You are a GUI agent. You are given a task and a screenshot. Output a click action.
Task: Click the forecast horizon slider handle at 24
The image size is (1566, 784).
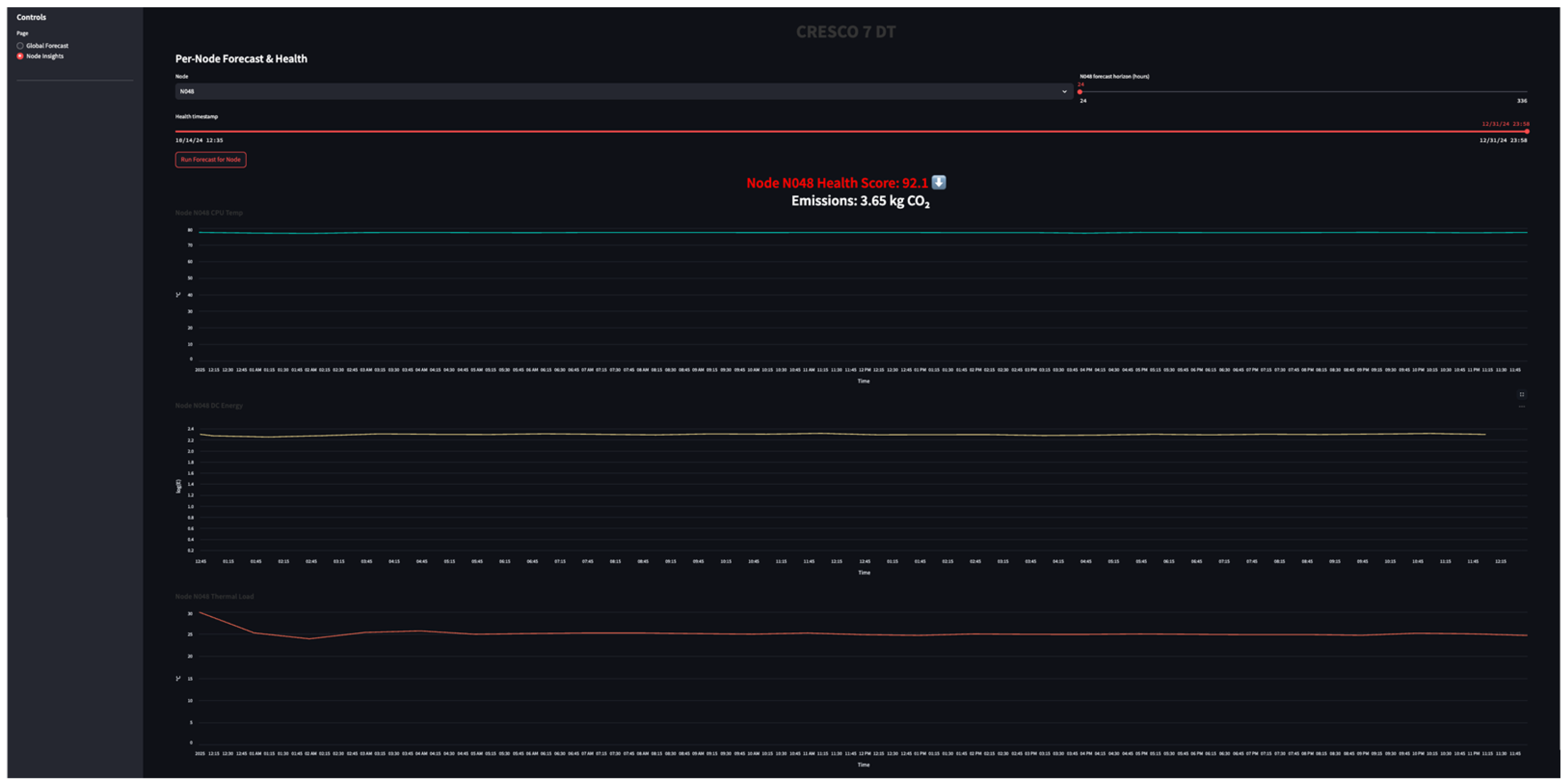pos(1080,92)
